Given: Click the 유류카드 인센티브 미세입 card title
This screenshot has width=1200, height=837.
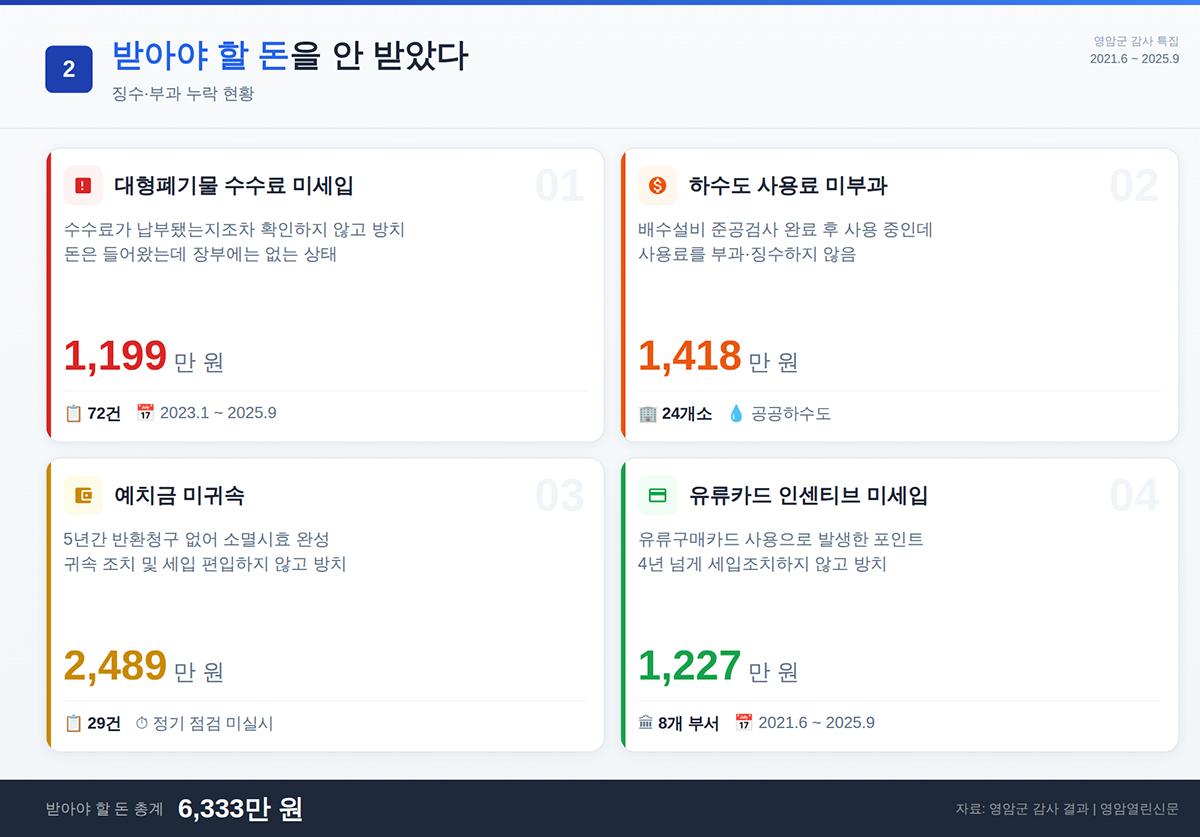Looking at the screenshot, I should [x=808, y=496].
